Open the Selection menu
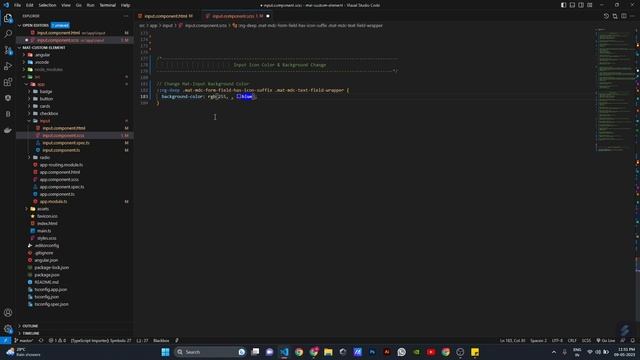This screenshot has height=360, width=640. pyautogui.click(x=47, y=5)
